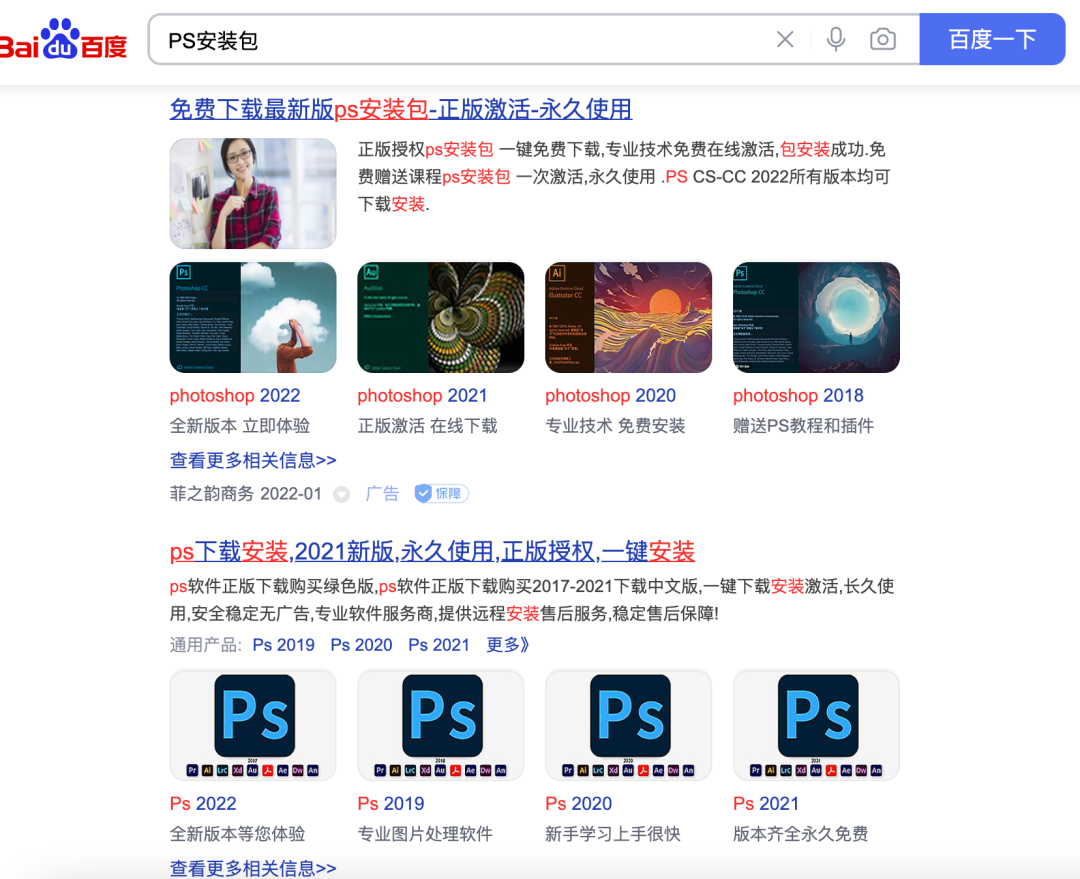
Task: Click description text 专业图片处理软件
Action: pos(425,834)
